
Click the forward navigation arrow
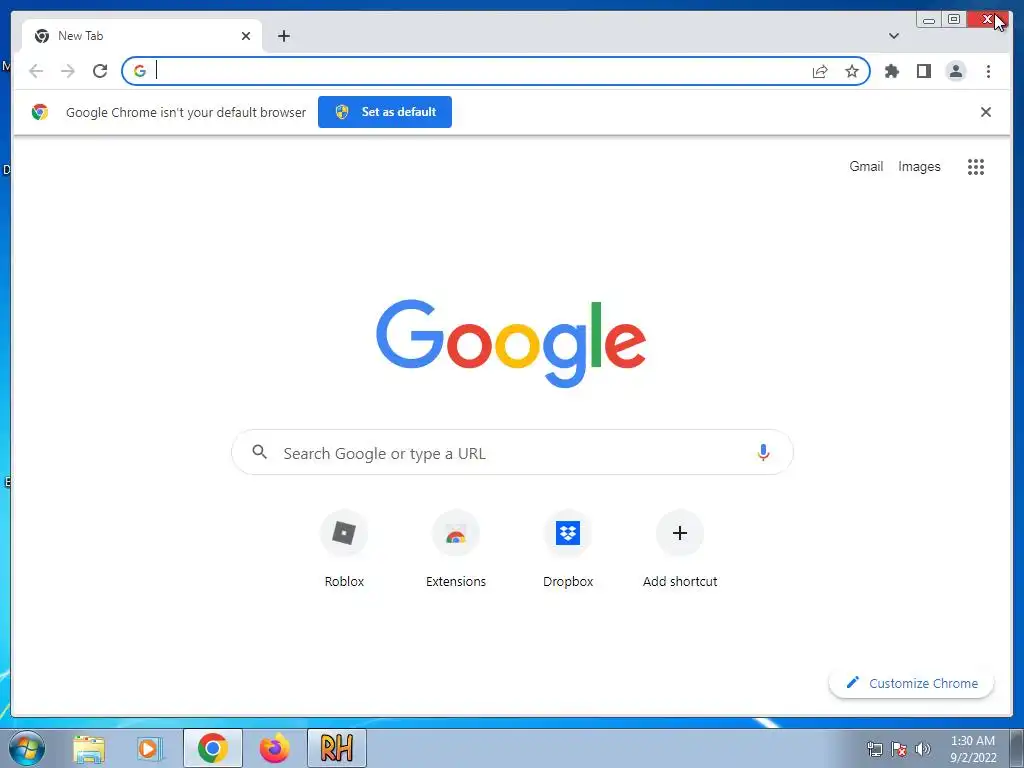68,71
